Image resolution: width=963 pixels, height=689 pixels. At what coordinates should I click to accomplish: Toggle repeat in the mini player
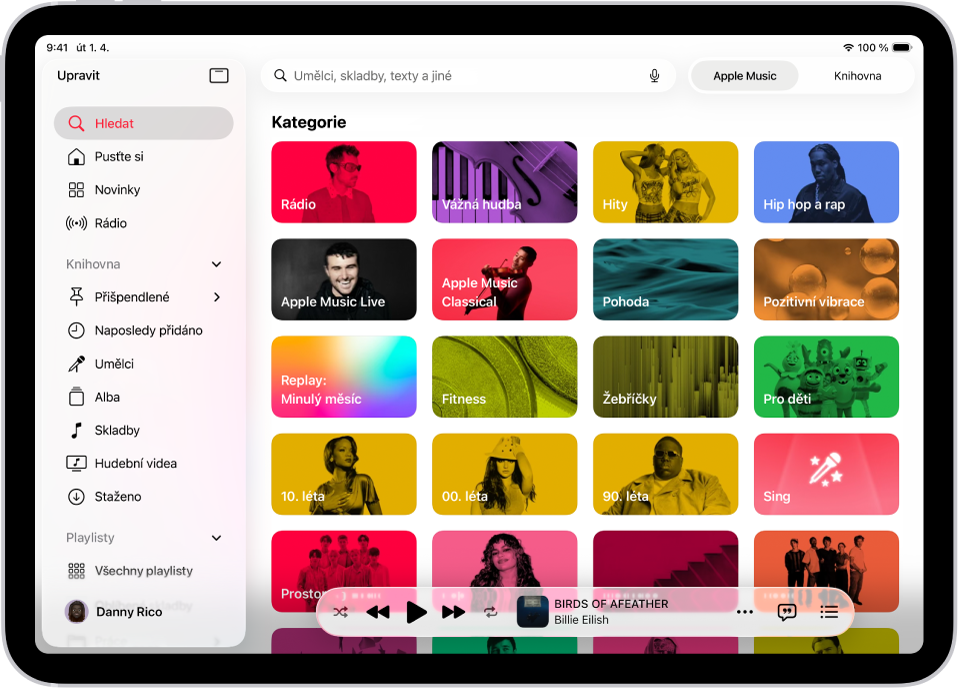(x=490, y=612)
